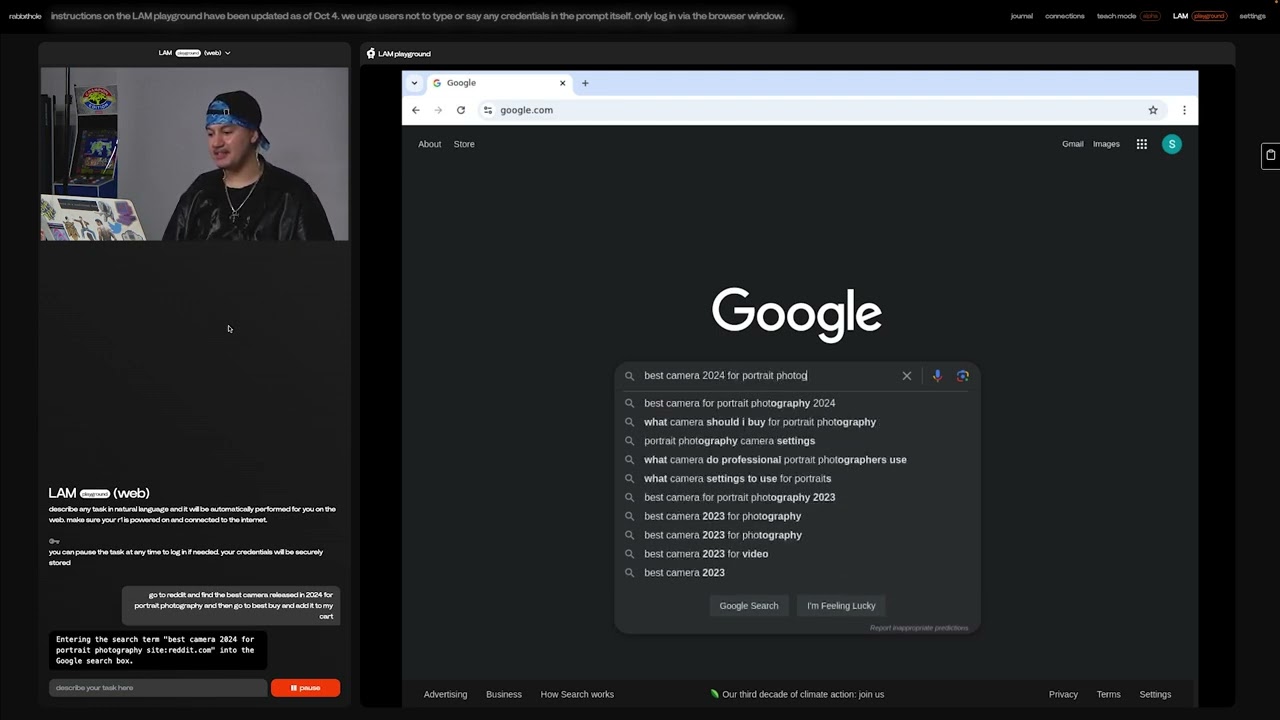Image resolution: width=1280 pixels, height=720 pixels.
Task: Open footer Settings on Google page
Action: [x=1155, y=694]
